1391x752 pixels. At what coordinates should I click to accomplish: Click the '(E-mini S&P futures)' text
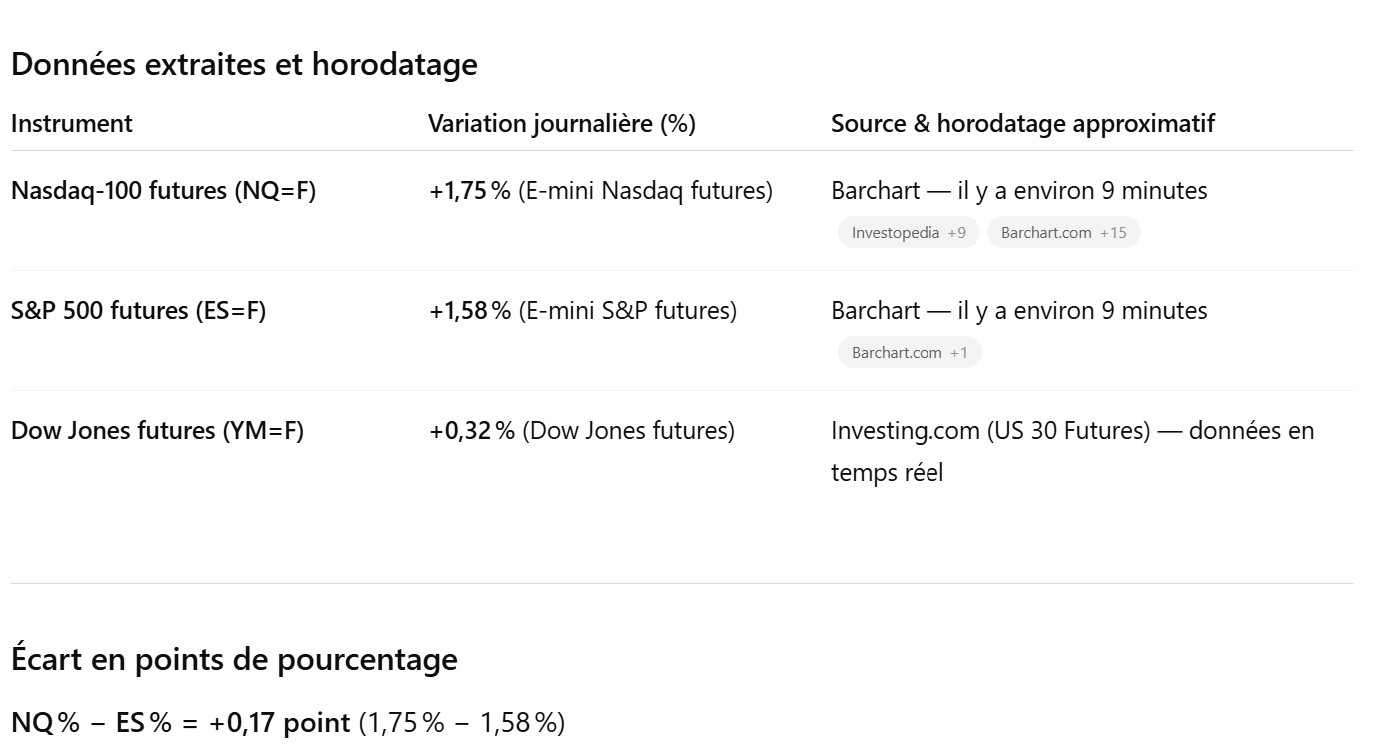coord(627,311)
